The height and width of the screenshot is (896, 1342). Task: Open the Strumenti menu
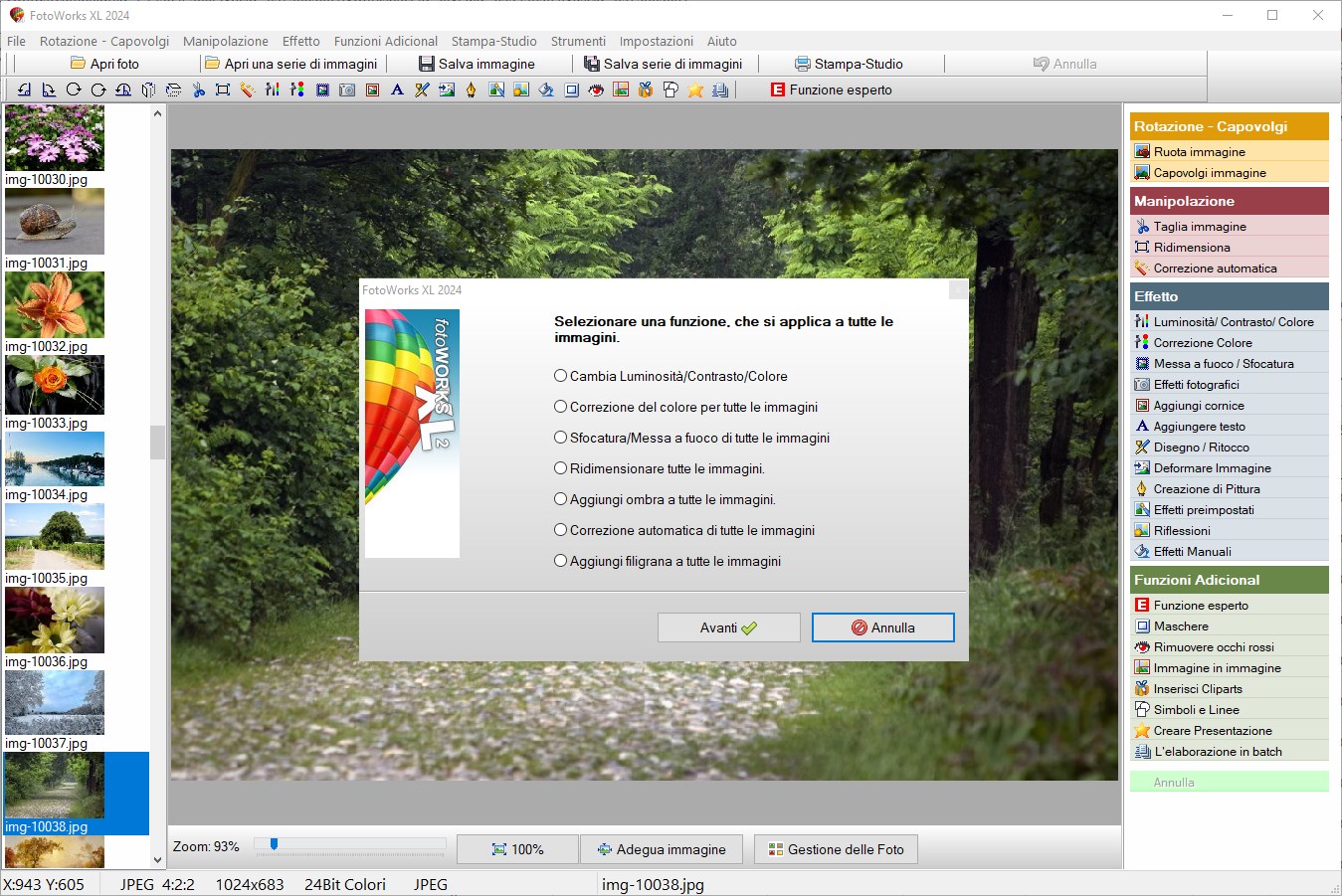[578, 41]
